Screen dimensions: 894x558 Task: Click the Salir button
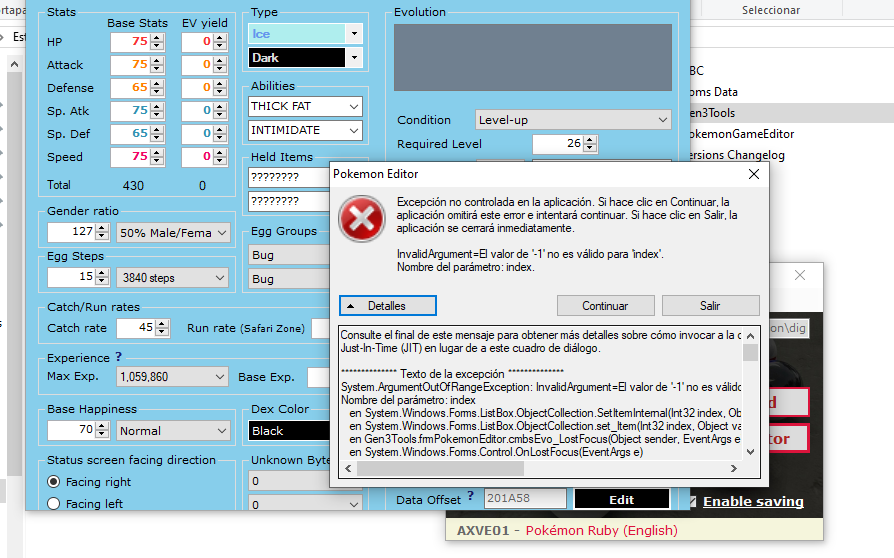coord(710,305)
